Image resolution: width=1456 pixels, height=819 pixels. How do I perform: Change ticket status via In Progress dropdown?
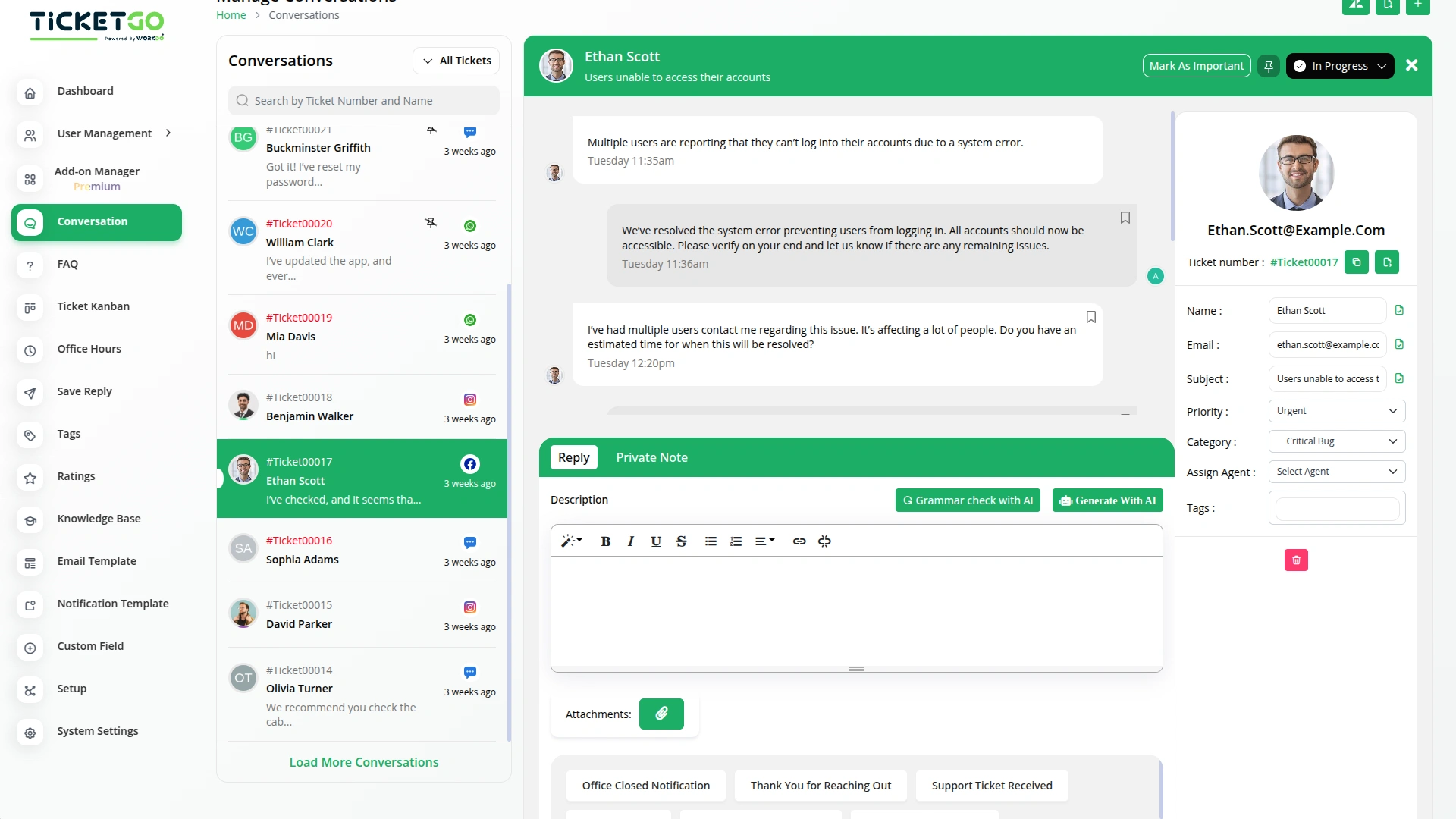pos(1340,66)
